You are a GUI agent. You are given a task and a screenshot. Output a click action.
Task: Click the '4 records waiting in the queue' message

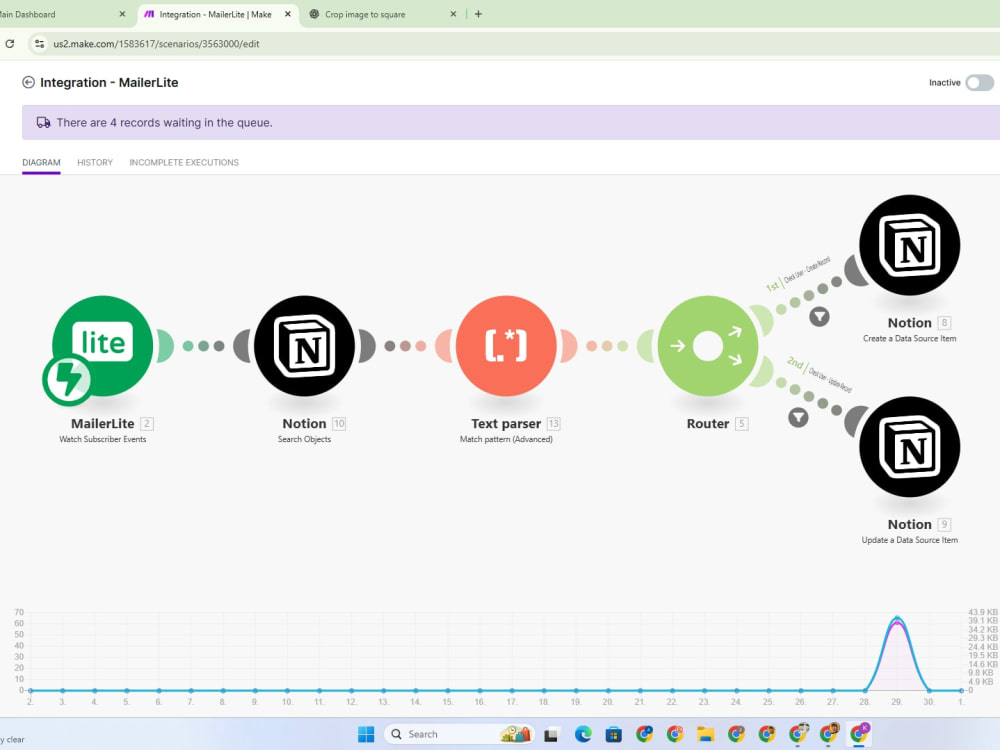pos(165,122)
